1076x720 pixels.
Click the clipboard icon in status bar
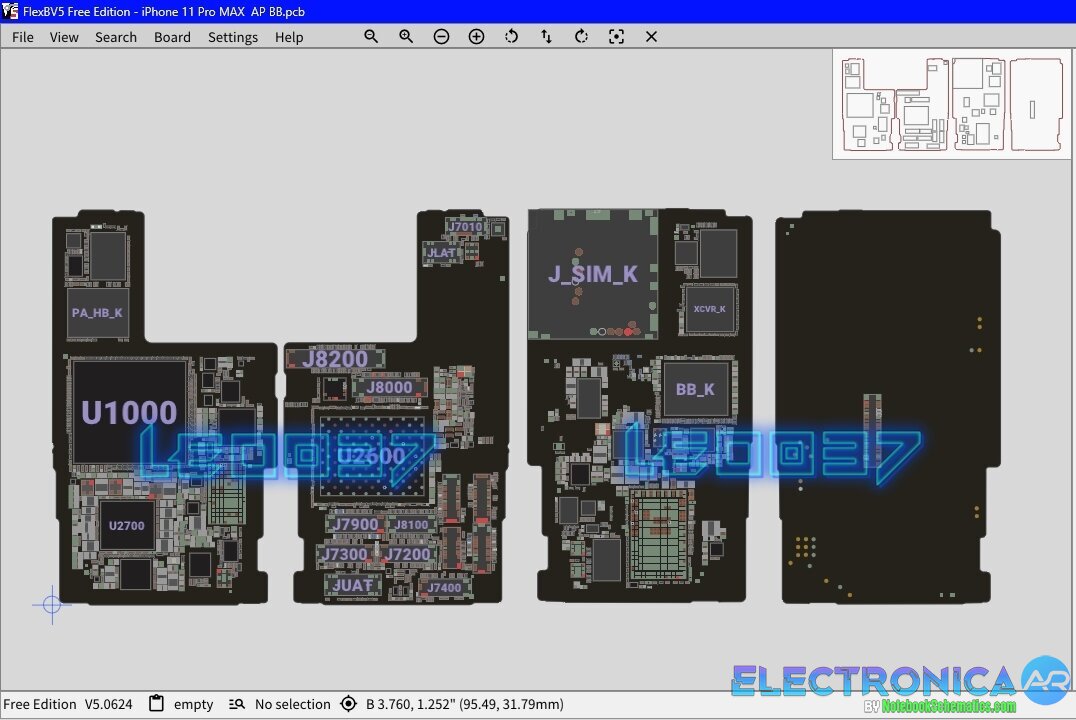click(156, 704)
